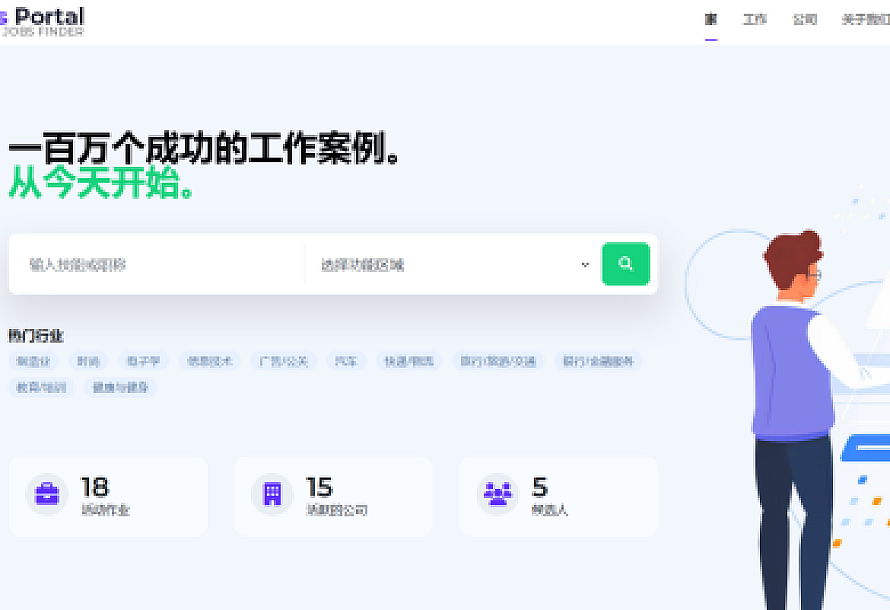Select the 教育/培训 industry tag
890x610 pixels.
(41, 387)
